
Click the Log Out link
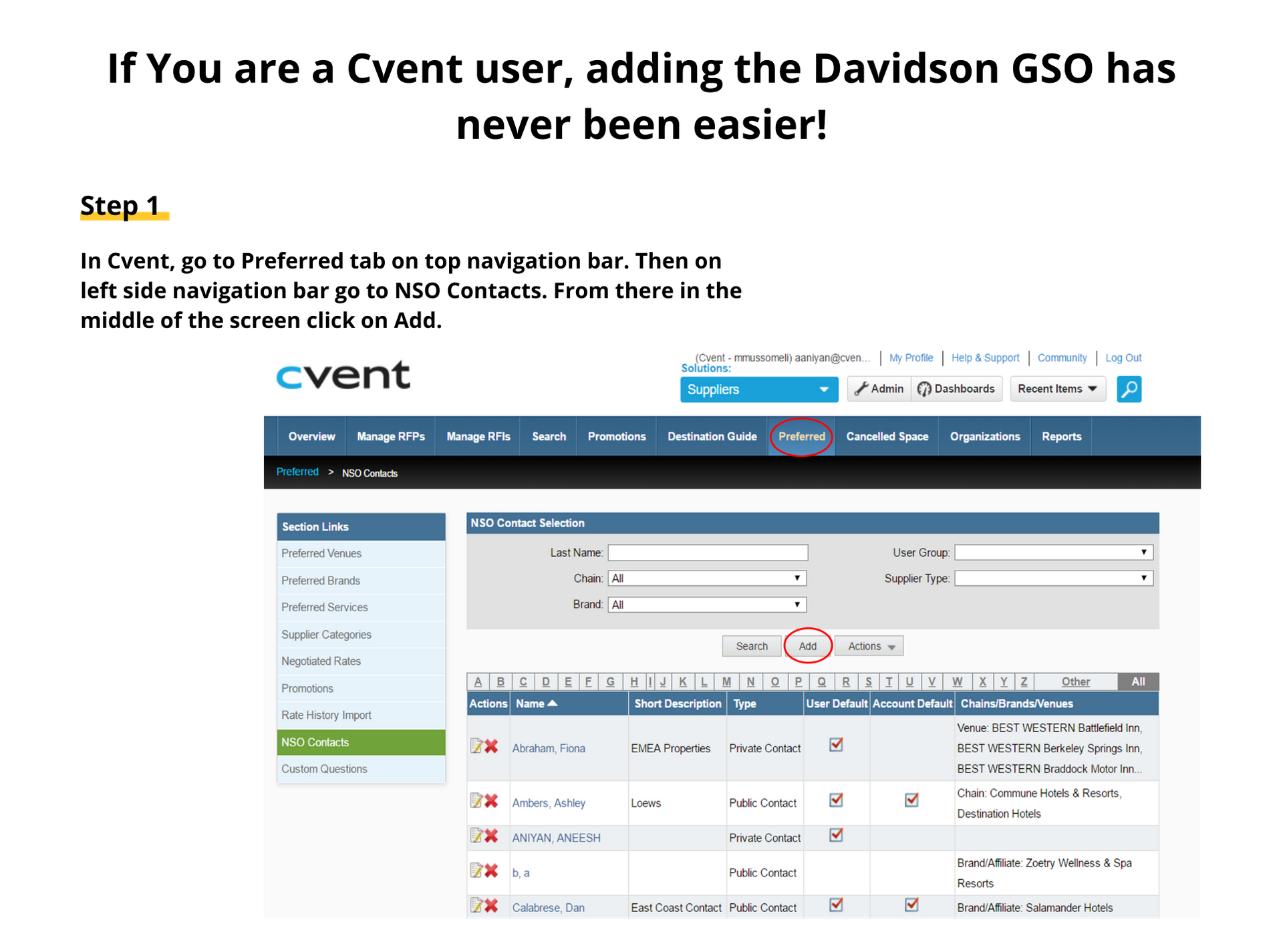pos(1123,357)
